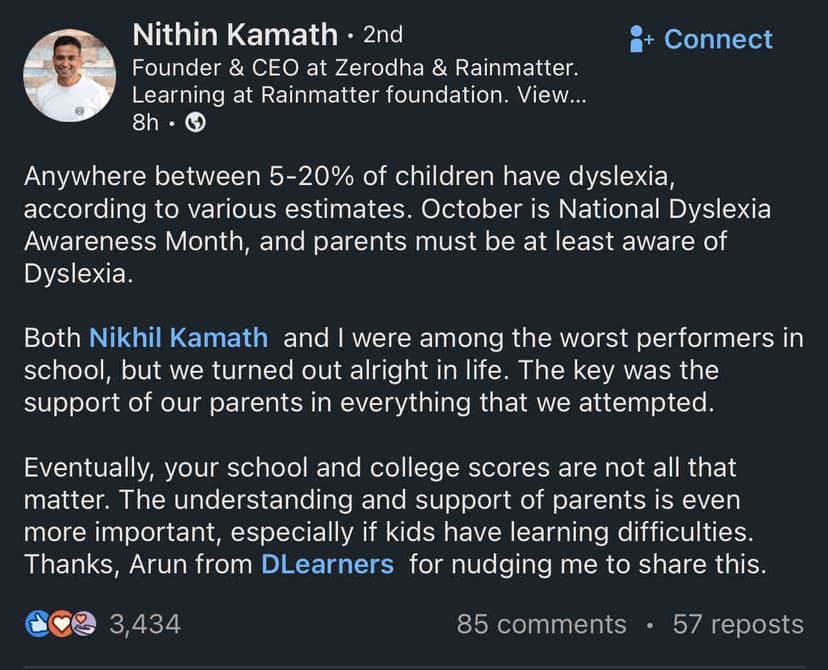The height and width of the screenshot is (670, 828).
Task: Click the "2nd" connection degree badge
Action: click(x=382, y=35)
